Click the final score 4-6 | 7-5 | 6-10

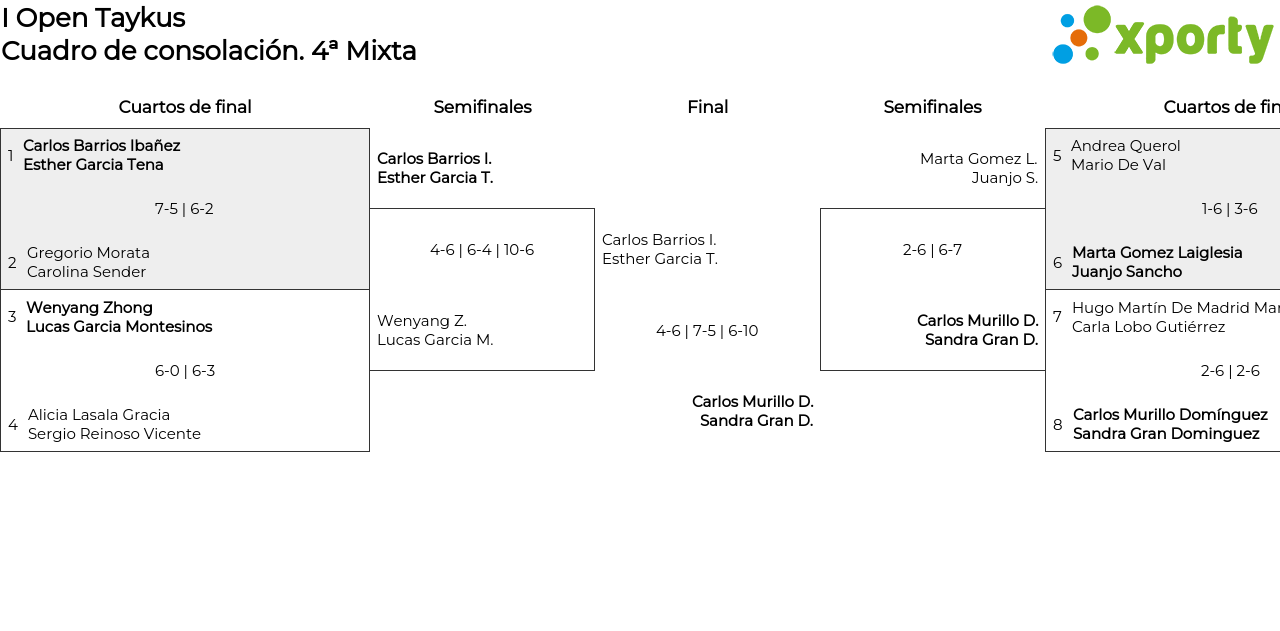click(x=707, y=331)
